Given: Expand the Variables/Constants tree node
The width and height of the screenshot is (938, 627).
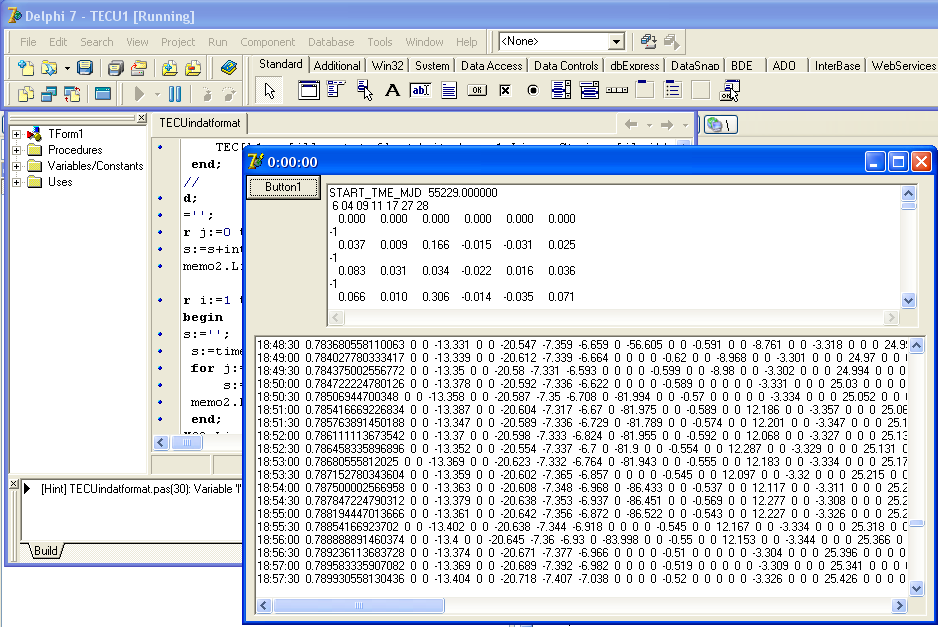Looking at the screenshot, I should pos(17,166).
